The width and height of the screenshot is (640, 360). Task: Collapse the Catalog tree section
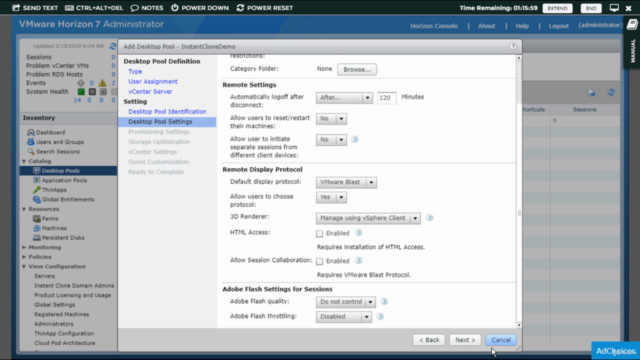point(24,161)
